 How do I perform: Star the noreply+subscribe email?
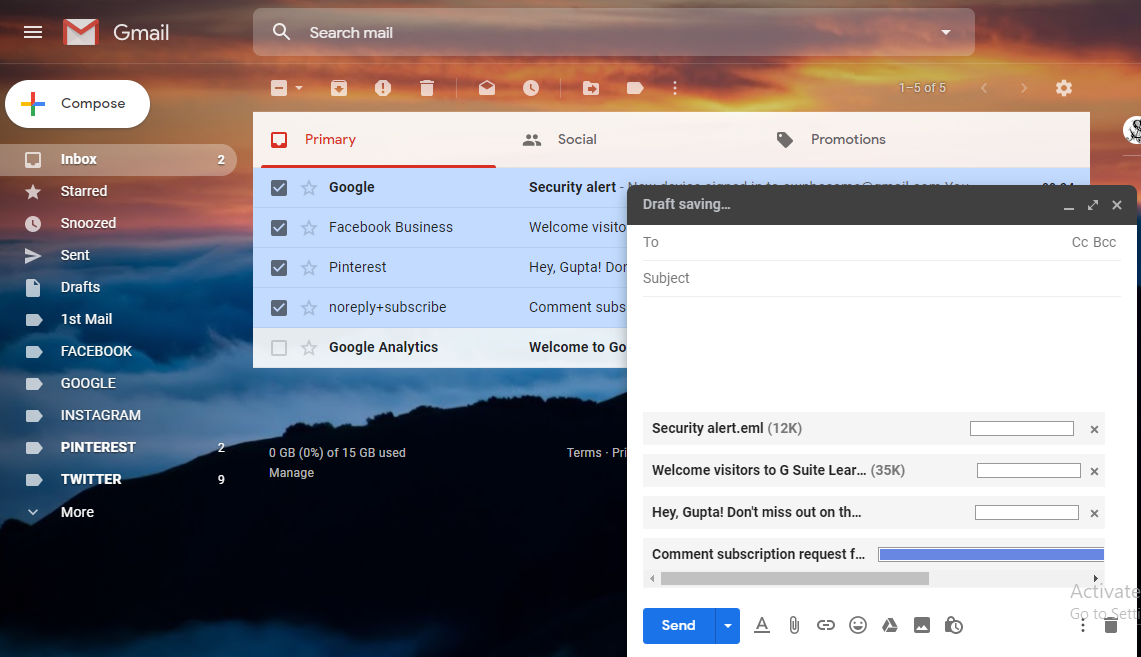[309, 308]
